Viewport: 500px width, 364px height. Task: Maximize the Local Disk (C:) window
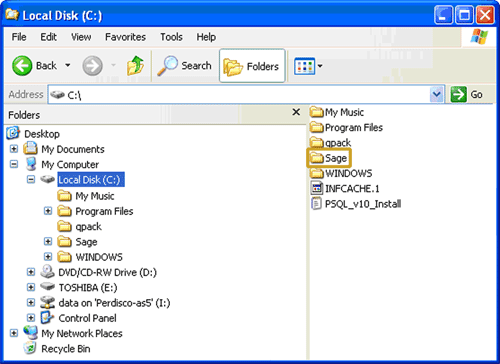(464, 15)
